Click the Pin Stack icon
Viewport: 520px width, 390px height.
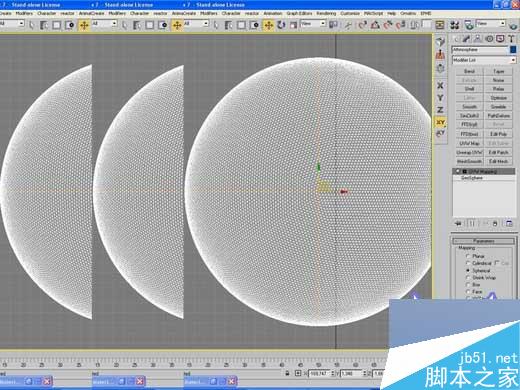[458, 223]
